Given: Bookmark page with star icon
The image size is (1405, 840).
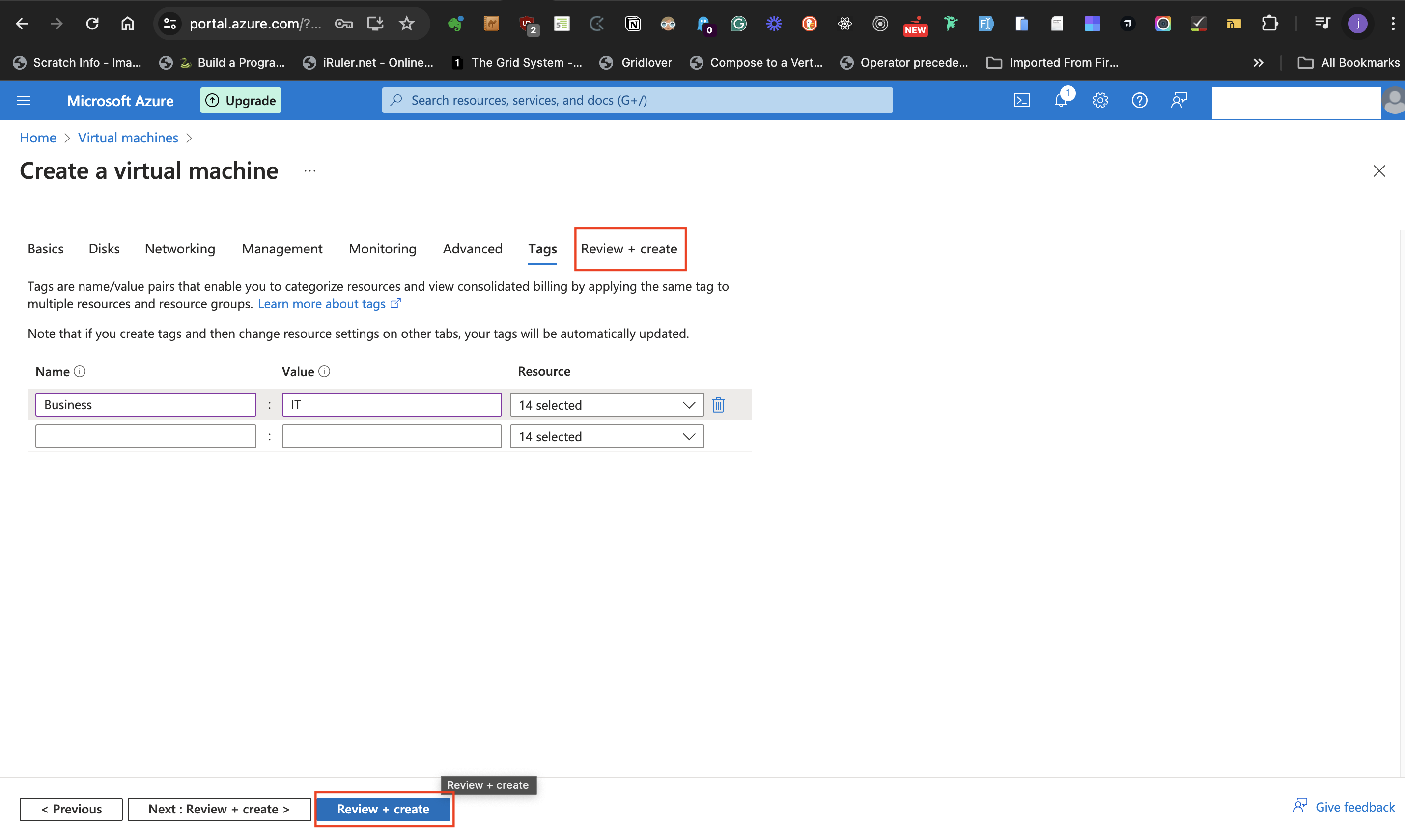Looking at the screenshot, I should point(406,23).
